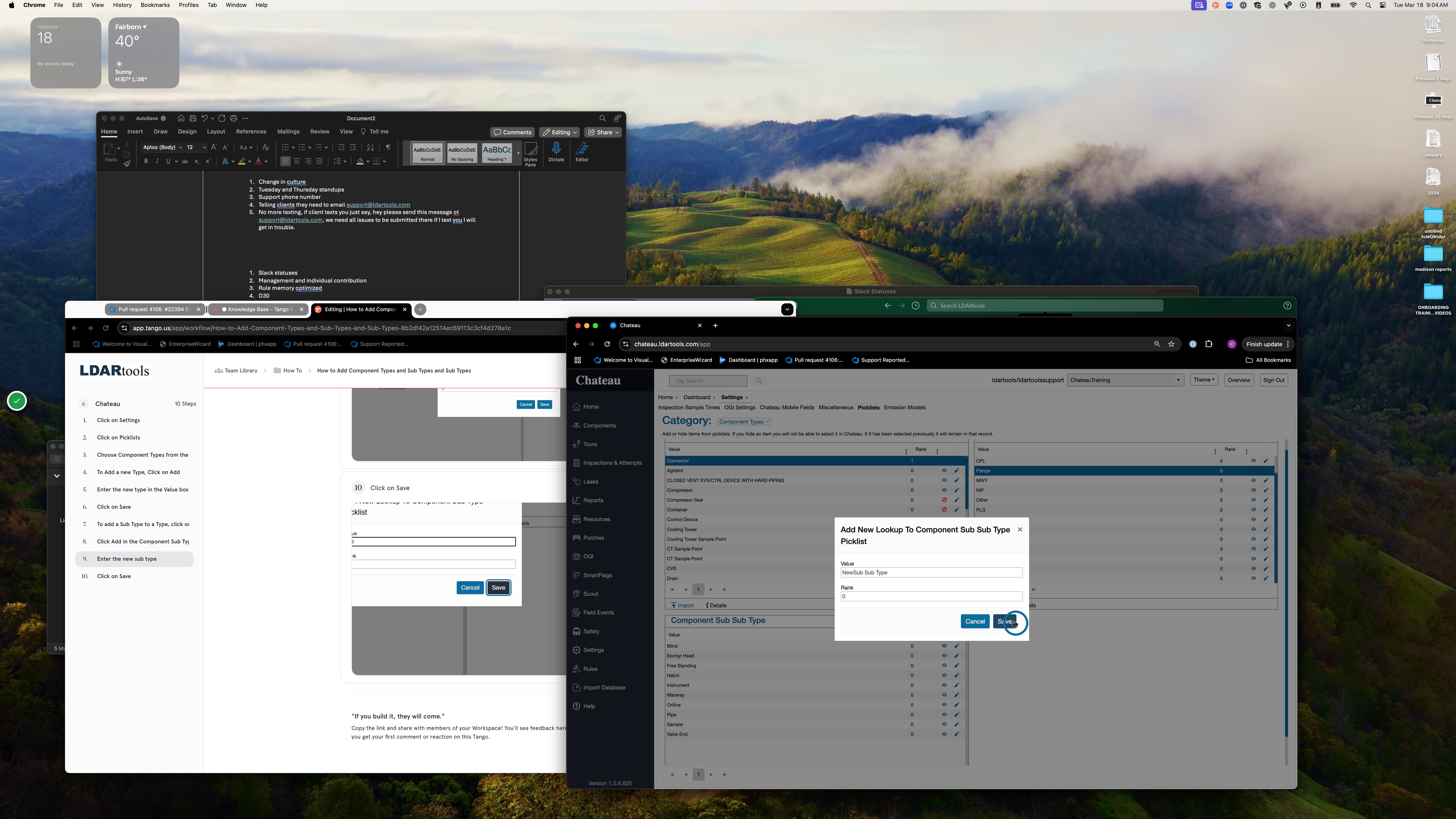Hide the Agitator item via eye icon
Viewport: 1456px width, 819px height.
tap(944, 471)
